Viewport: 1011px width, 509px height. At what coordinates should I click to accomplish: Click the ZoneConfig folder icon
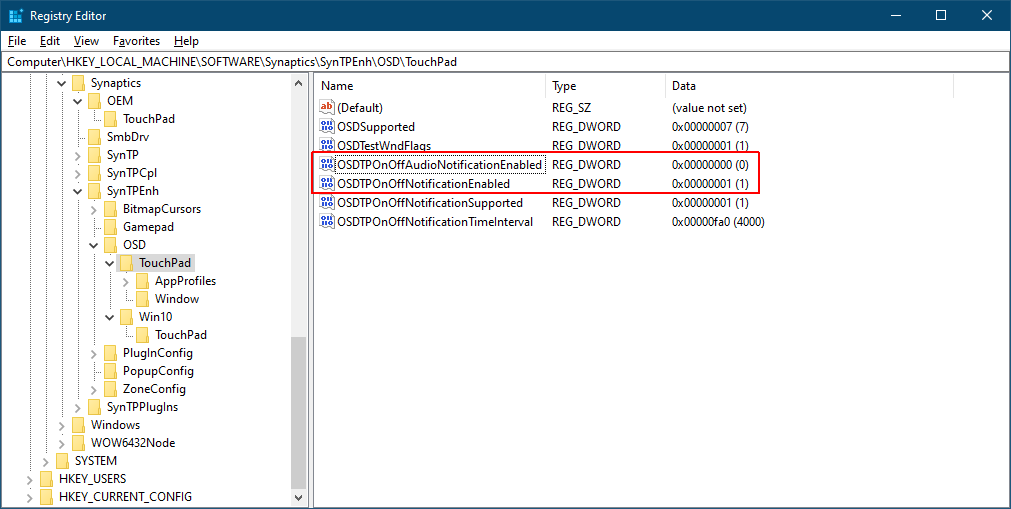point(111,389)
